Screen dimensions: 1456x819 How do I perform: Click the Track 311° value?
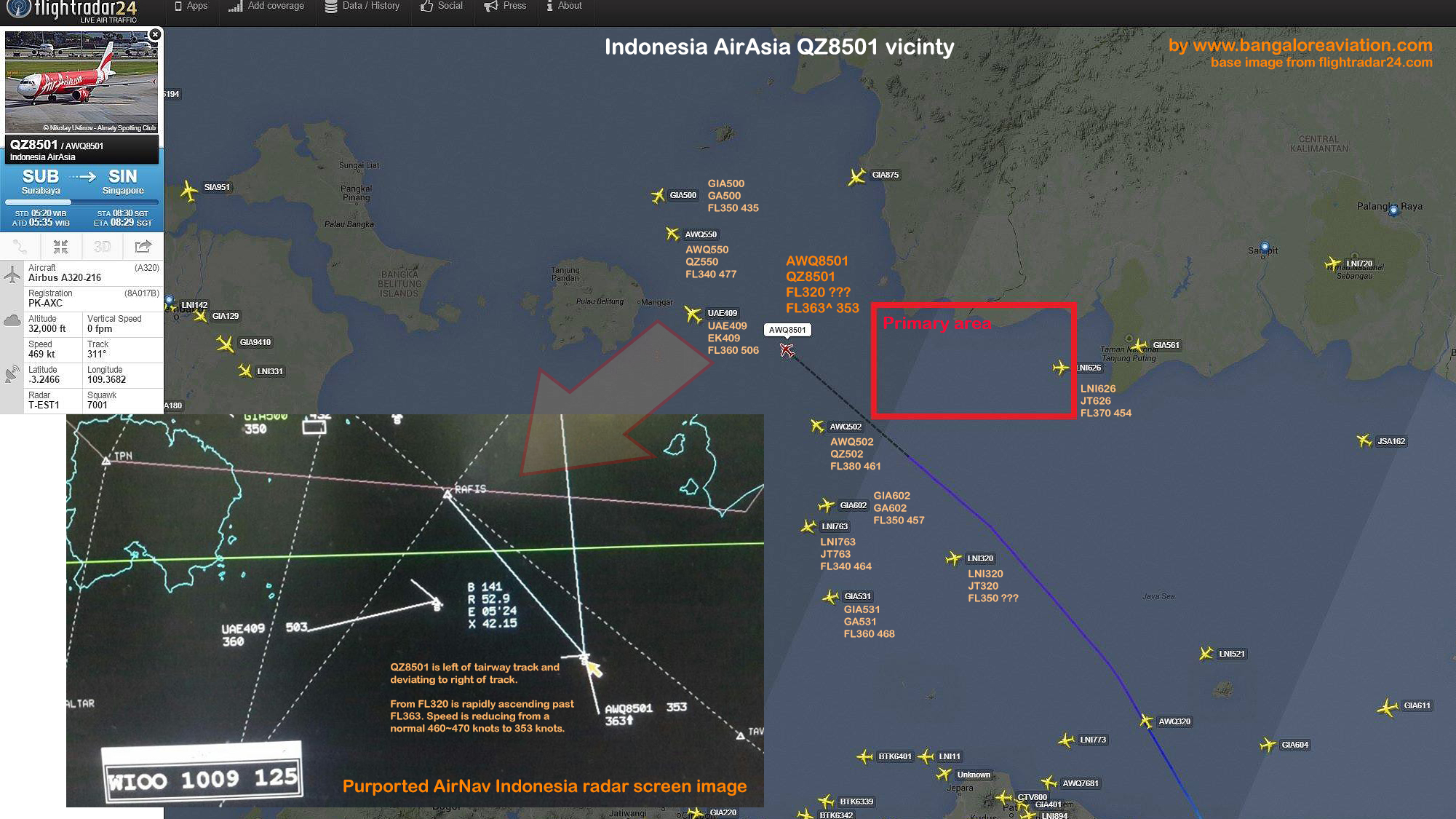97,354
